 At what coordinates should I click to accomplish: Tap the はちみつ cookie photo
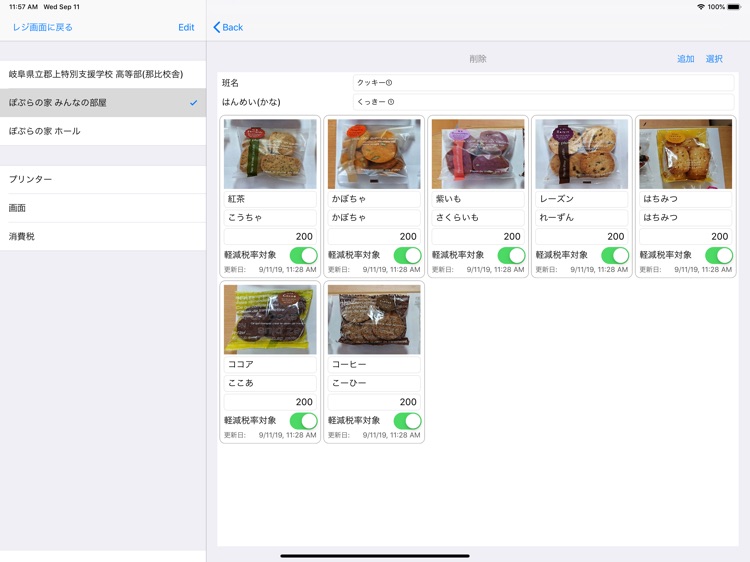pyautogui.click(x=685, y=154)
